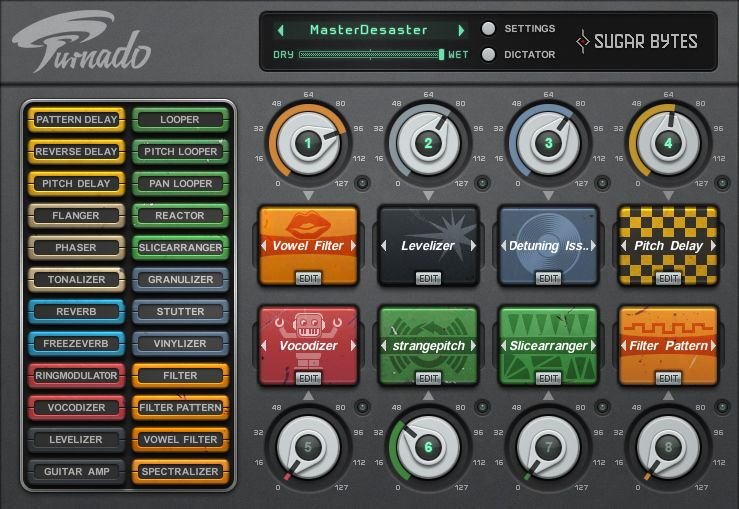Go to previous preset before MasterDesaster
This screenshot has height=509, width=739.
(281, 30)
